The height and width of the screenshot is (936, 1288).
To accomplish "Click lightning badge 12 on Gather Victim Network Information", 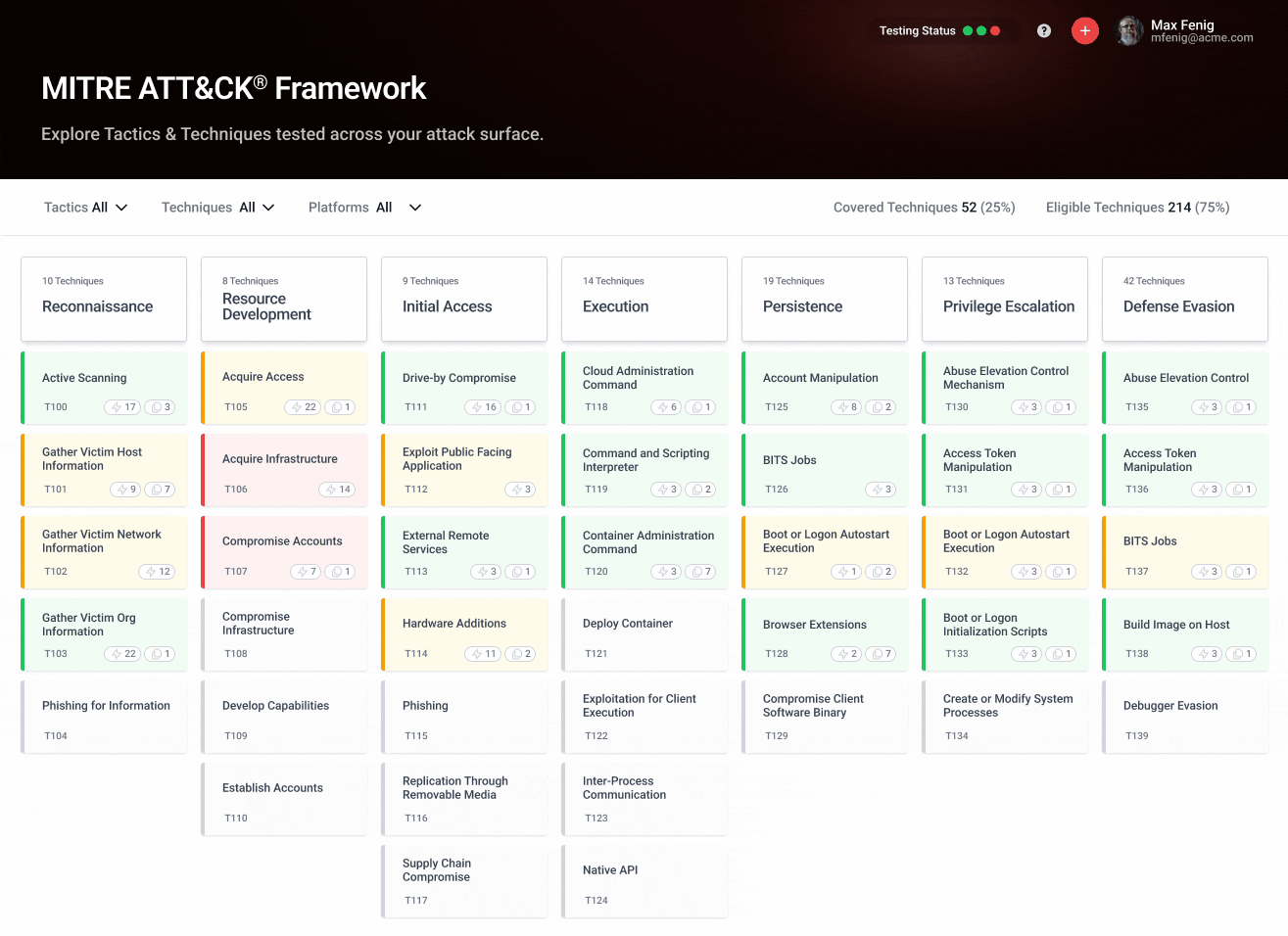I will point(157,572).
